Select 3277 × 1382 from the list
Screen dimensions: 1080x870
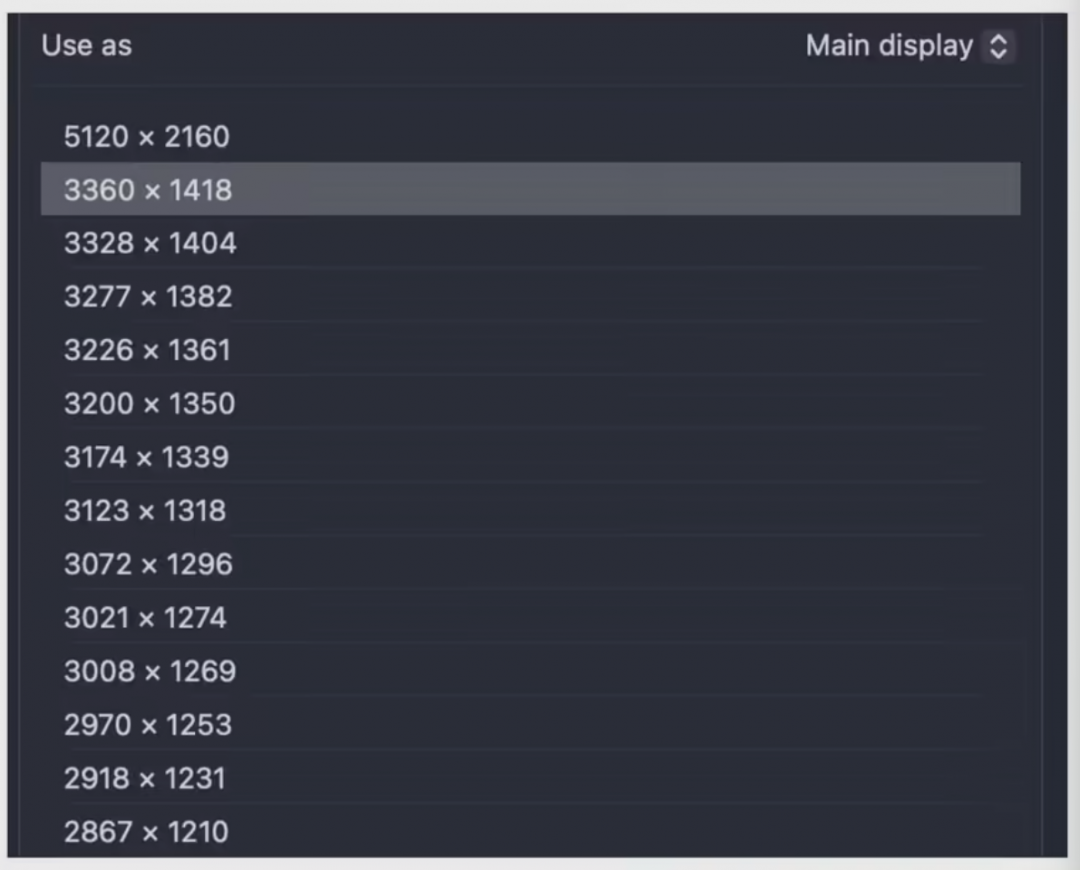[148, 297]
